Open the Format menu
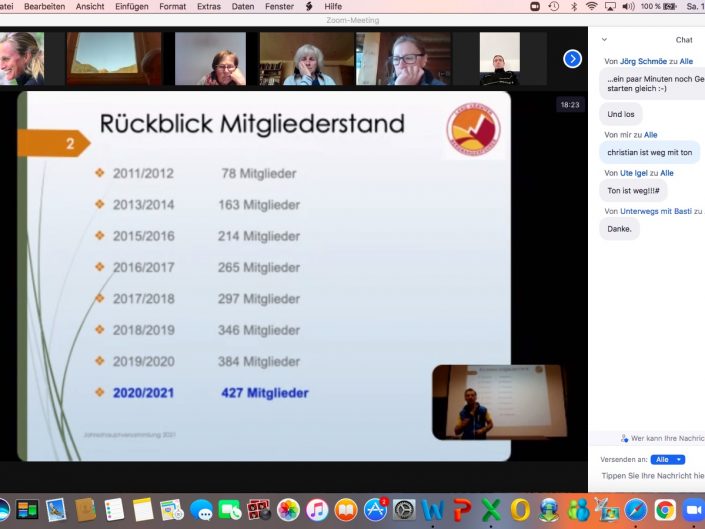 pos(172,6)
